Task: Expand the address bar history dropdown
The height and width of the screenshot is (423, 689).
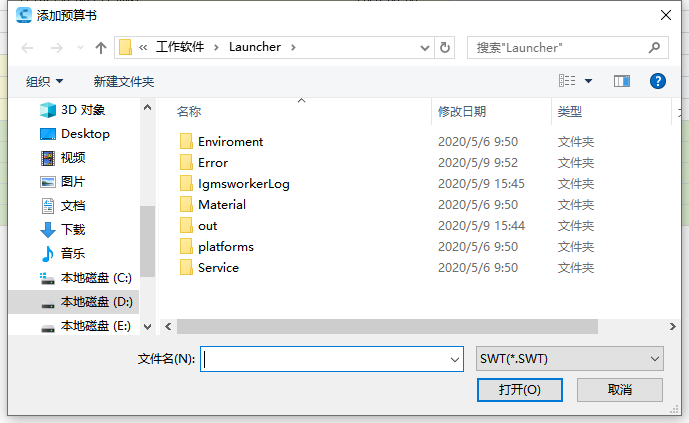Action: [x=424, y=47]
